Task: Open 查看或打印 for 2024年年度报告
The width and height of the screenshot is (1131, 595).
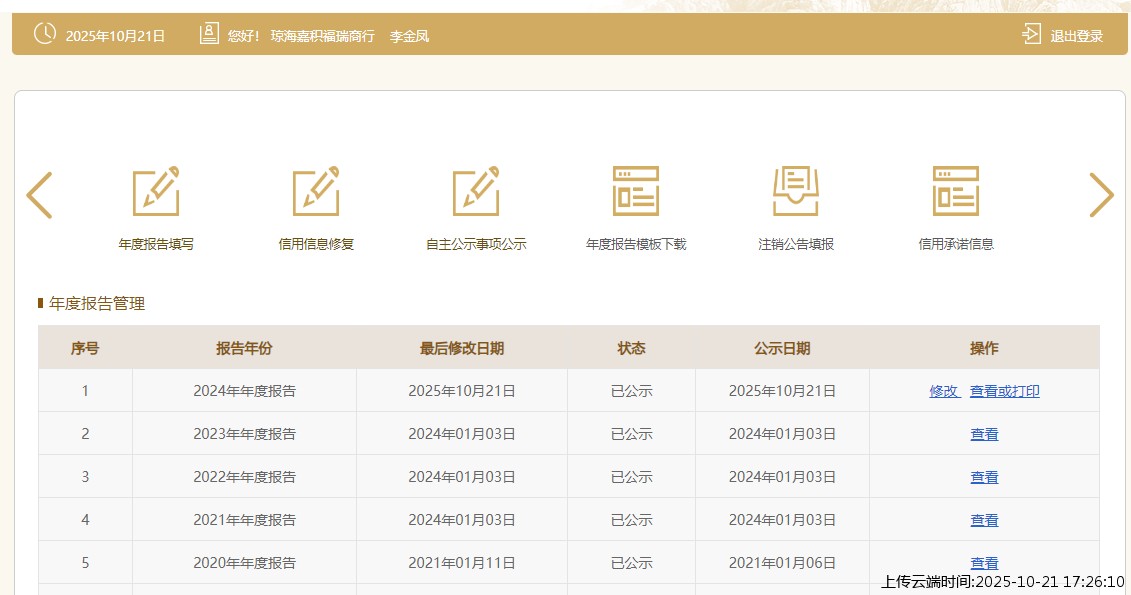Action: (1004, 391)
